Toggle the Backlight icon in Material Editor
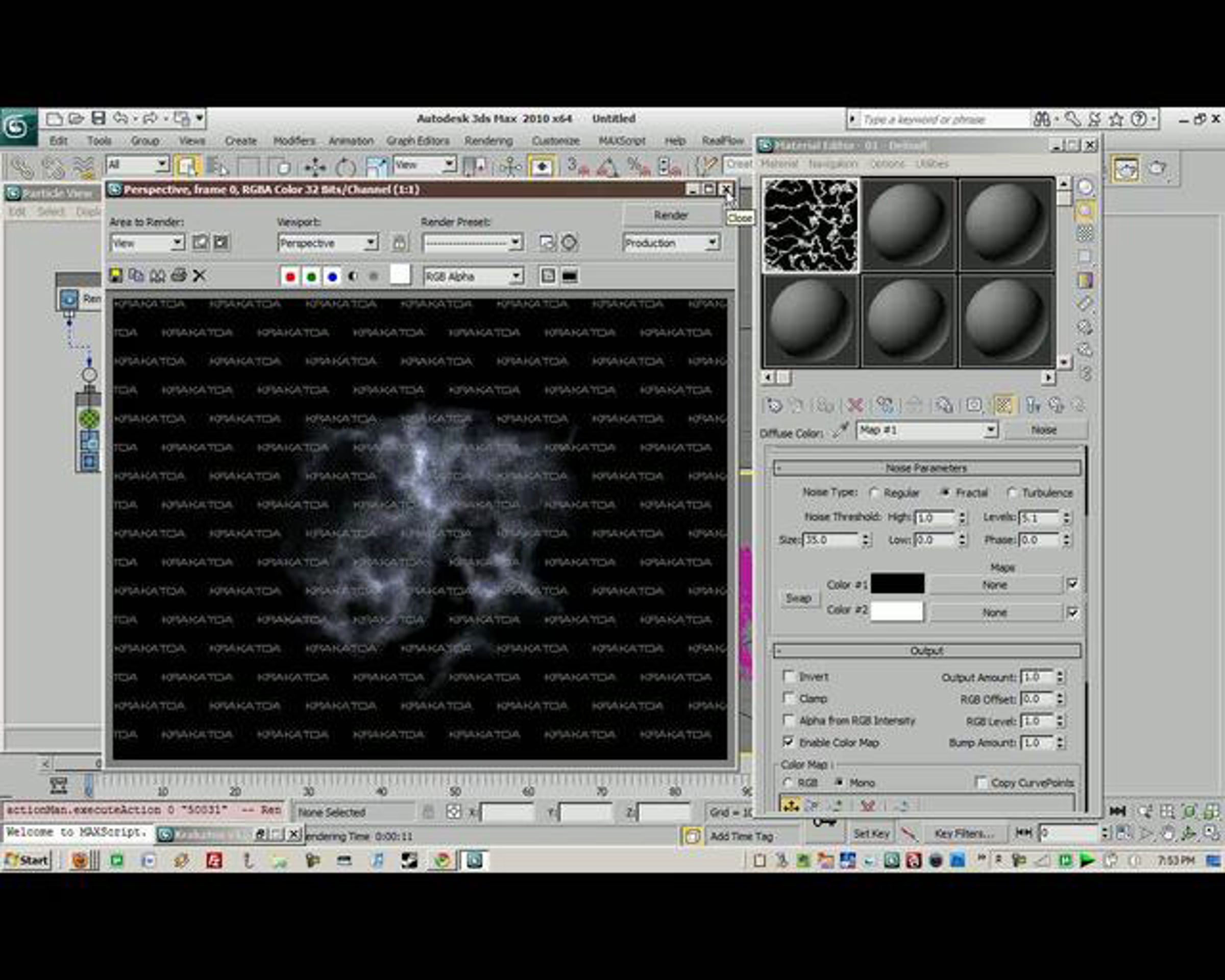Image resolution: width=1225 pixels, height=980 pixels. click(1085, 211)
